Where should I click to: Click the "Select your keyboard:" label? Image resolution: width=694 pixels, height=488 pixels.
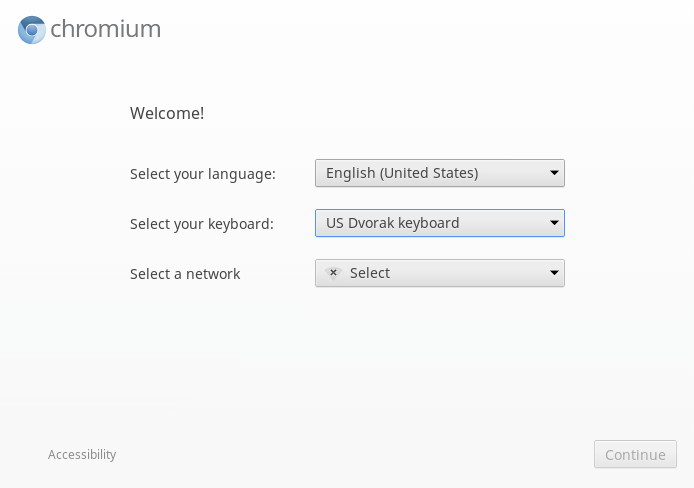[x=201, y=224]
